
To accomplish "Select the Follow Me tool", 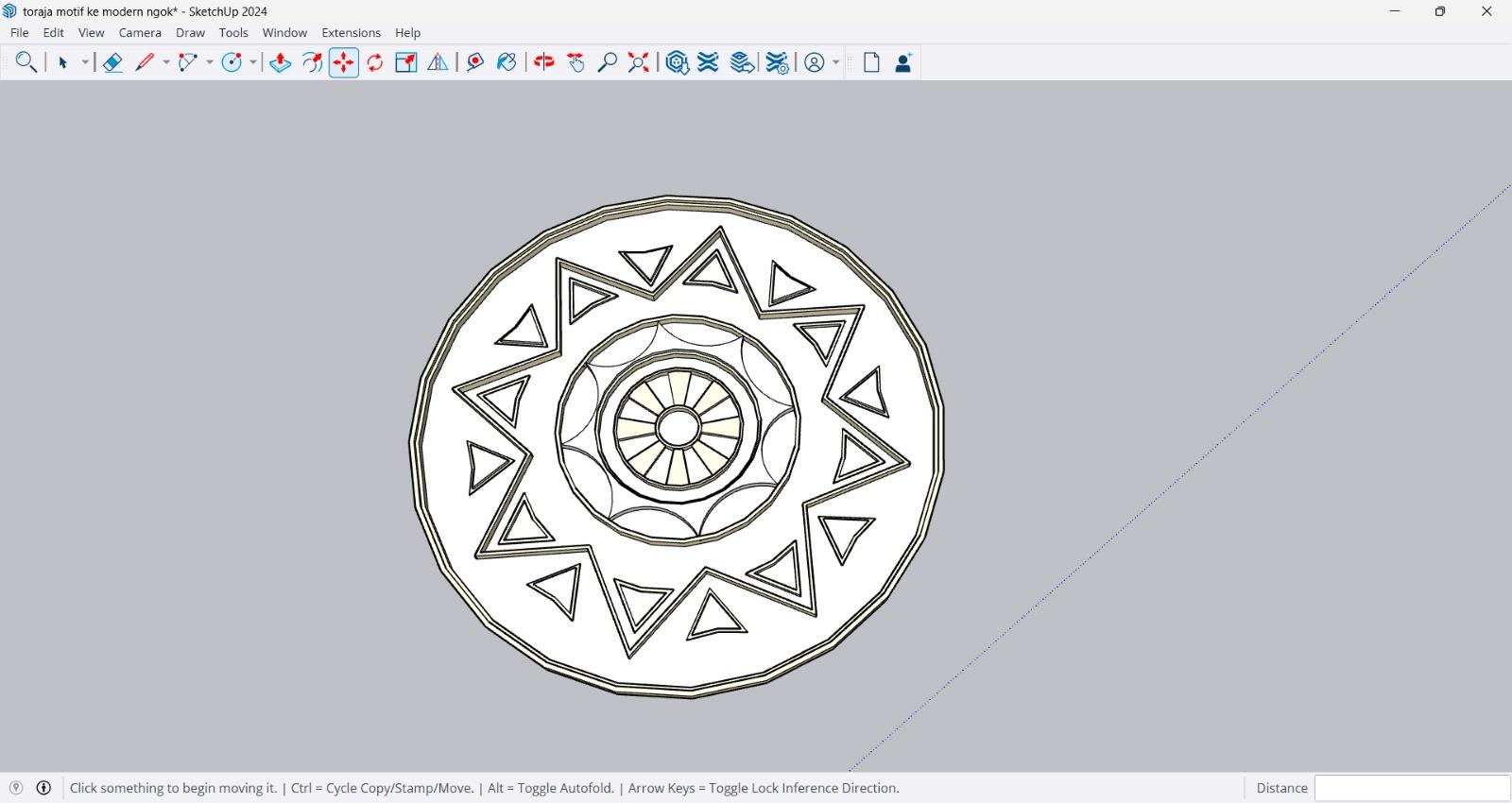I will (x=312, y=62).
